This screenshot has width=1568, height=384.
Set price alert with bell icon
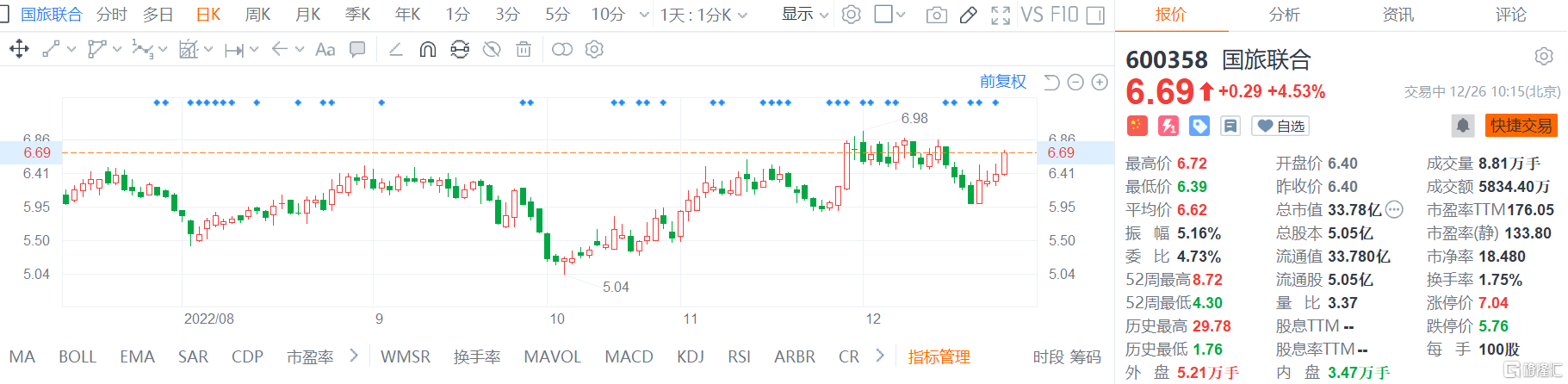coord(1463,126)
